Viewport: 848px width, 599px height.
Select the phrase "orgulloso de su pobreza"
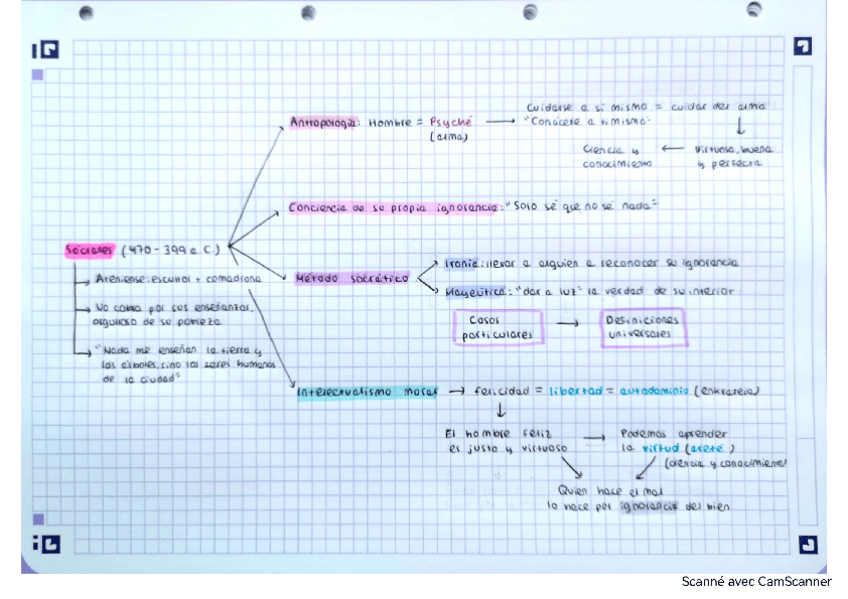(x=157, y=322)
